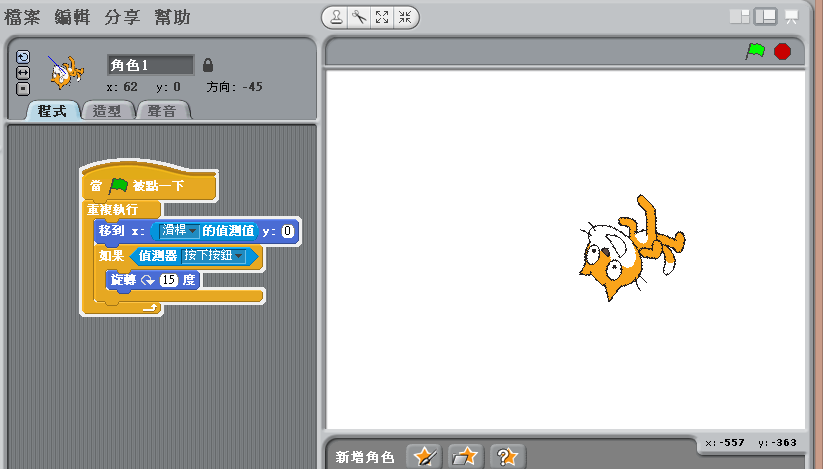
Task: Stop all scripts with the red button
Action: [x=782, y=51]
